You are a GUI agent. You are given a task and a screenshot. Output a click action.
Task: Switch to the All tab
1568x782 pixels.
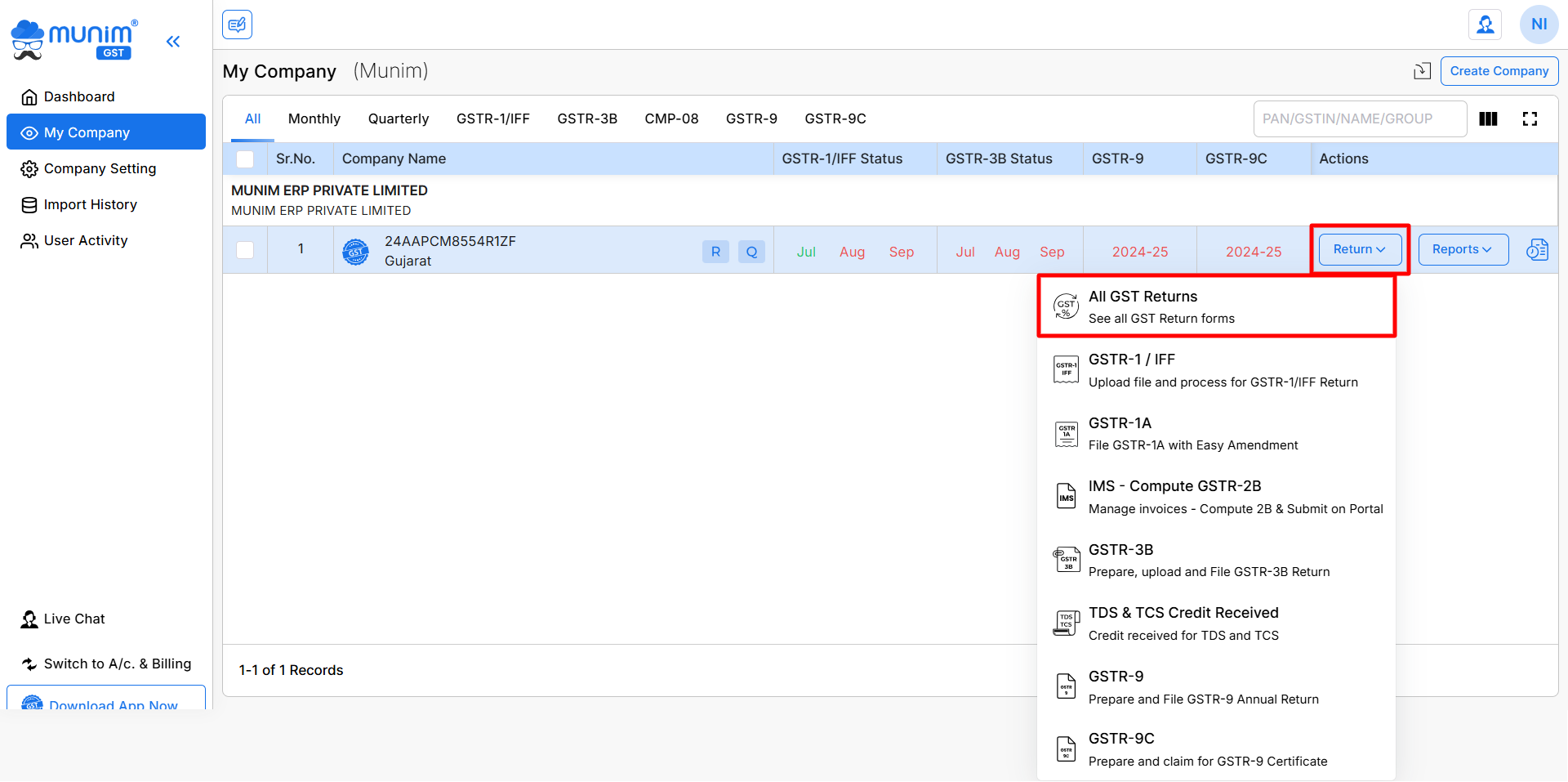click(x=252, y=119)
